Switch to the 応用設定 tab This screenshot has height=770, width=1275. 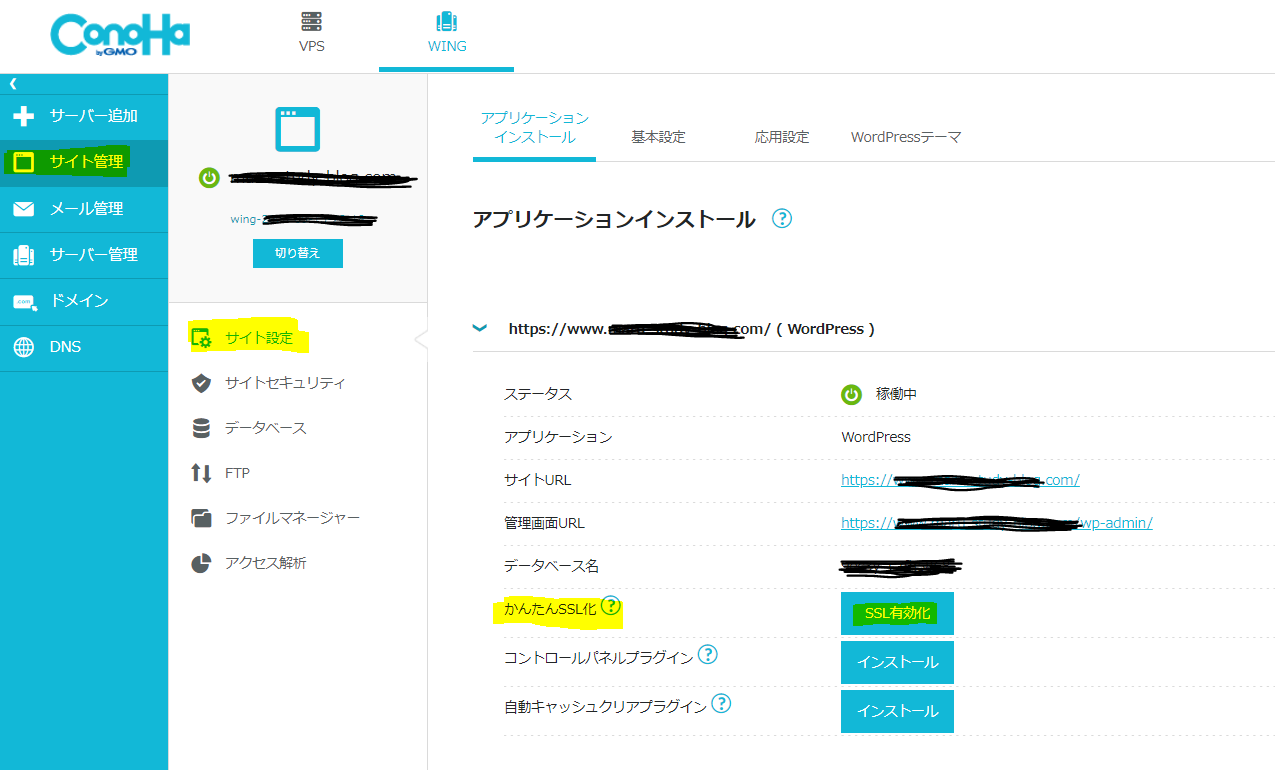click(x=781, y=137)
